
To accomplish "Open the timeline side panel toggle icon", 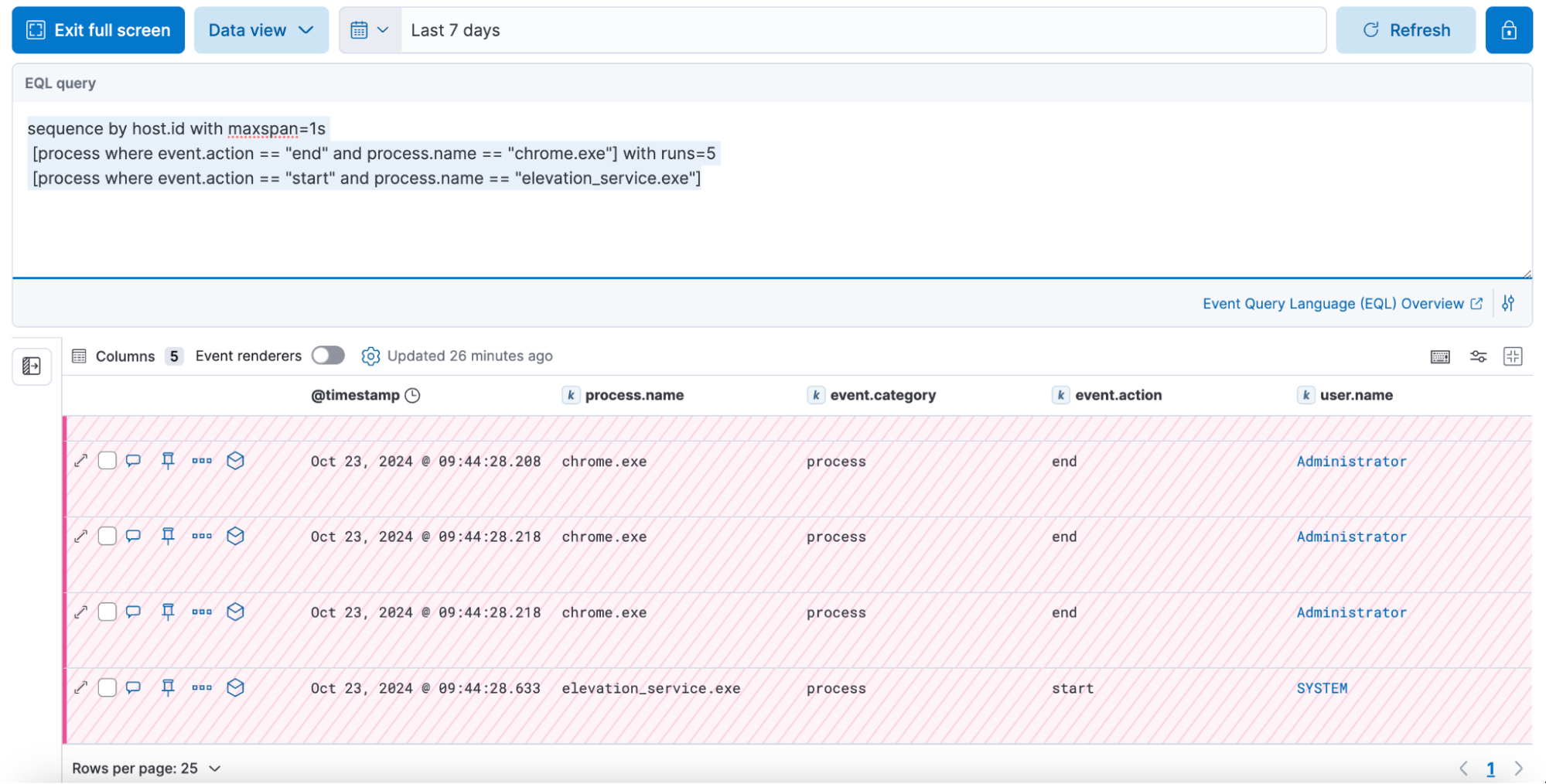I will pyautogui.click(x=32, y=366).
